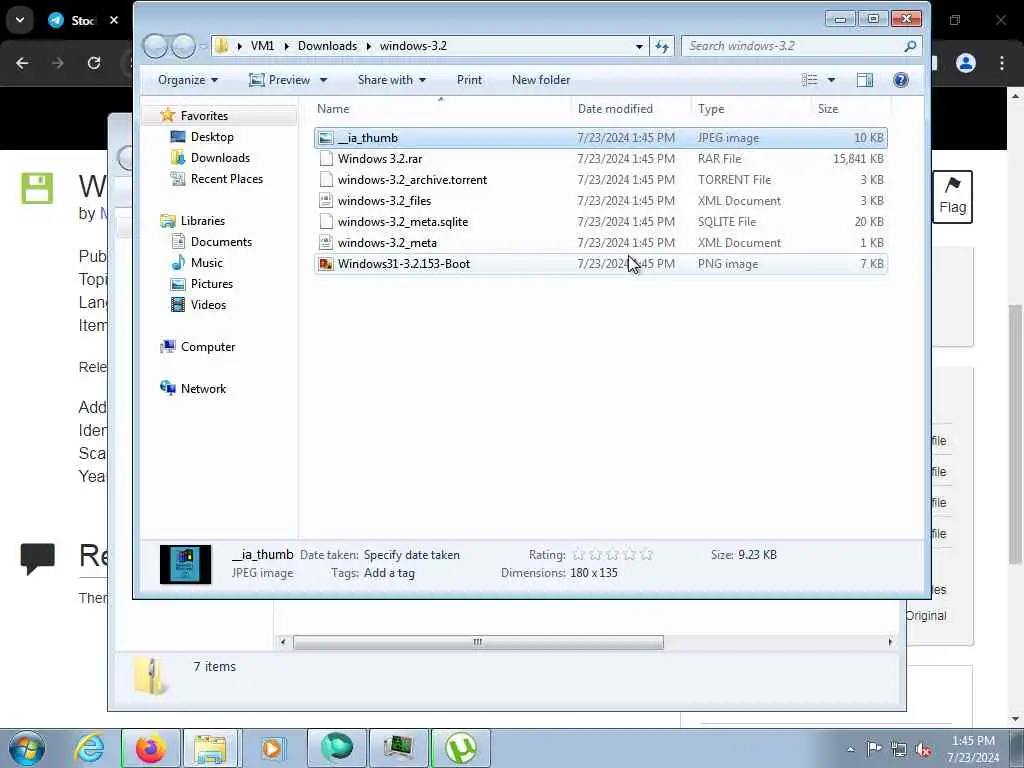1024x768 pixels.
Task: Click the file icon of Windows 3.2.rar
Action: [x=325, y=159]
